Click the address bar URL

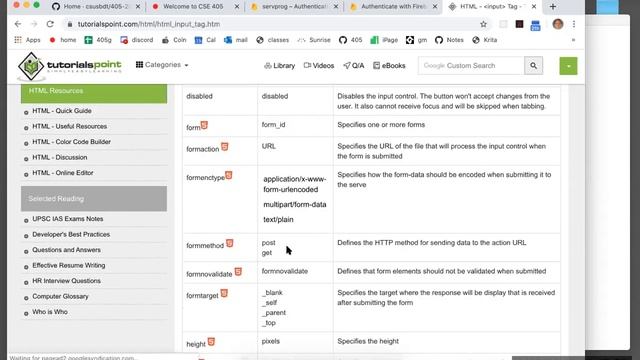pyautogui.click(x=149, y=24)
